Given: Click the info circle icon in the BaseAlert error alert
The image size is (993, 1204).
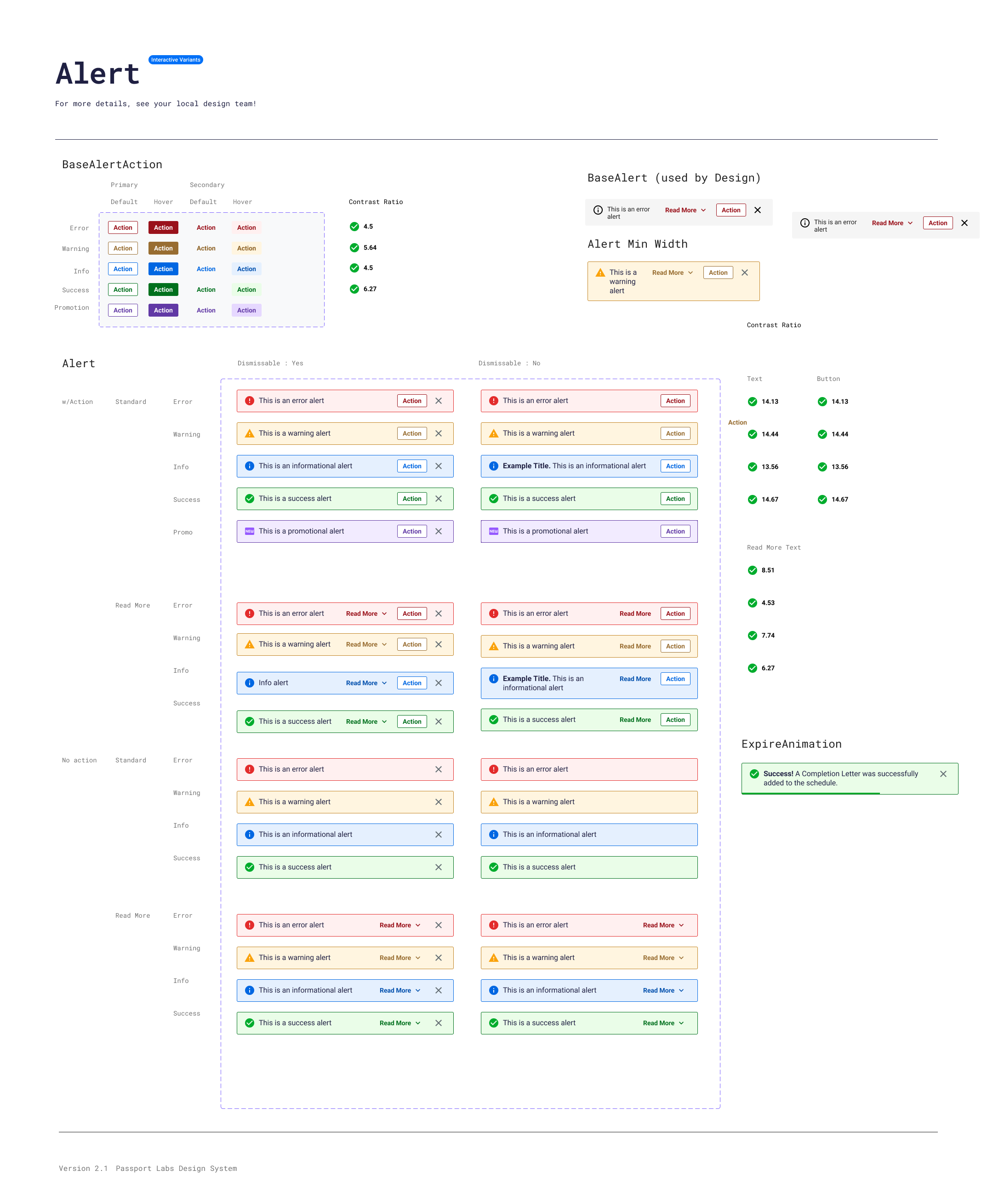Looking at the screenshot, I should pyautogui.click(x=598, y=210).
